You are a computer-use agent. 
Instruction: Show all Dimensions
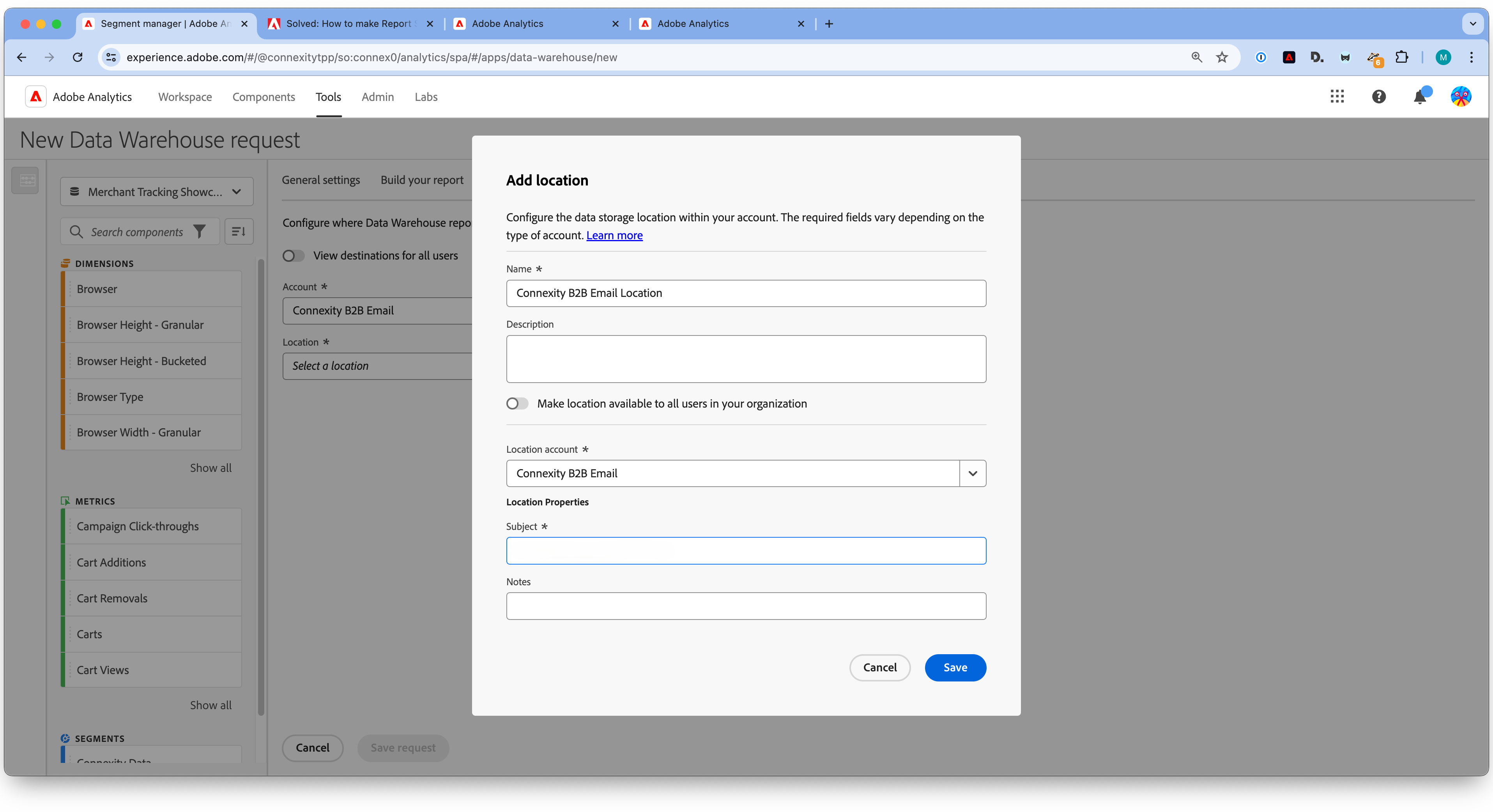point(211,468)
